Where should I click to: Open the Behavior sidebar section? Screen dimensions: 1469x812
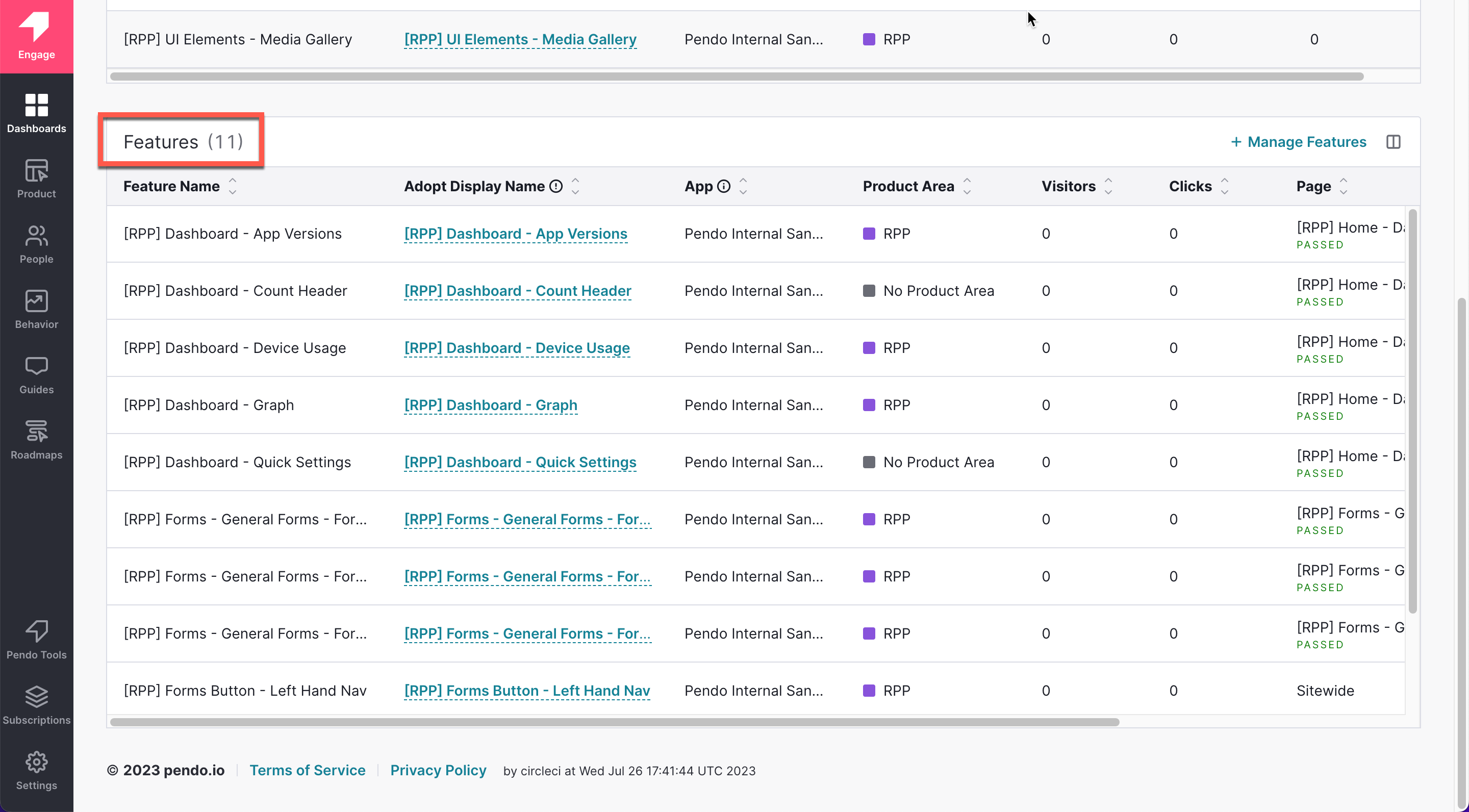coord(37,309)
